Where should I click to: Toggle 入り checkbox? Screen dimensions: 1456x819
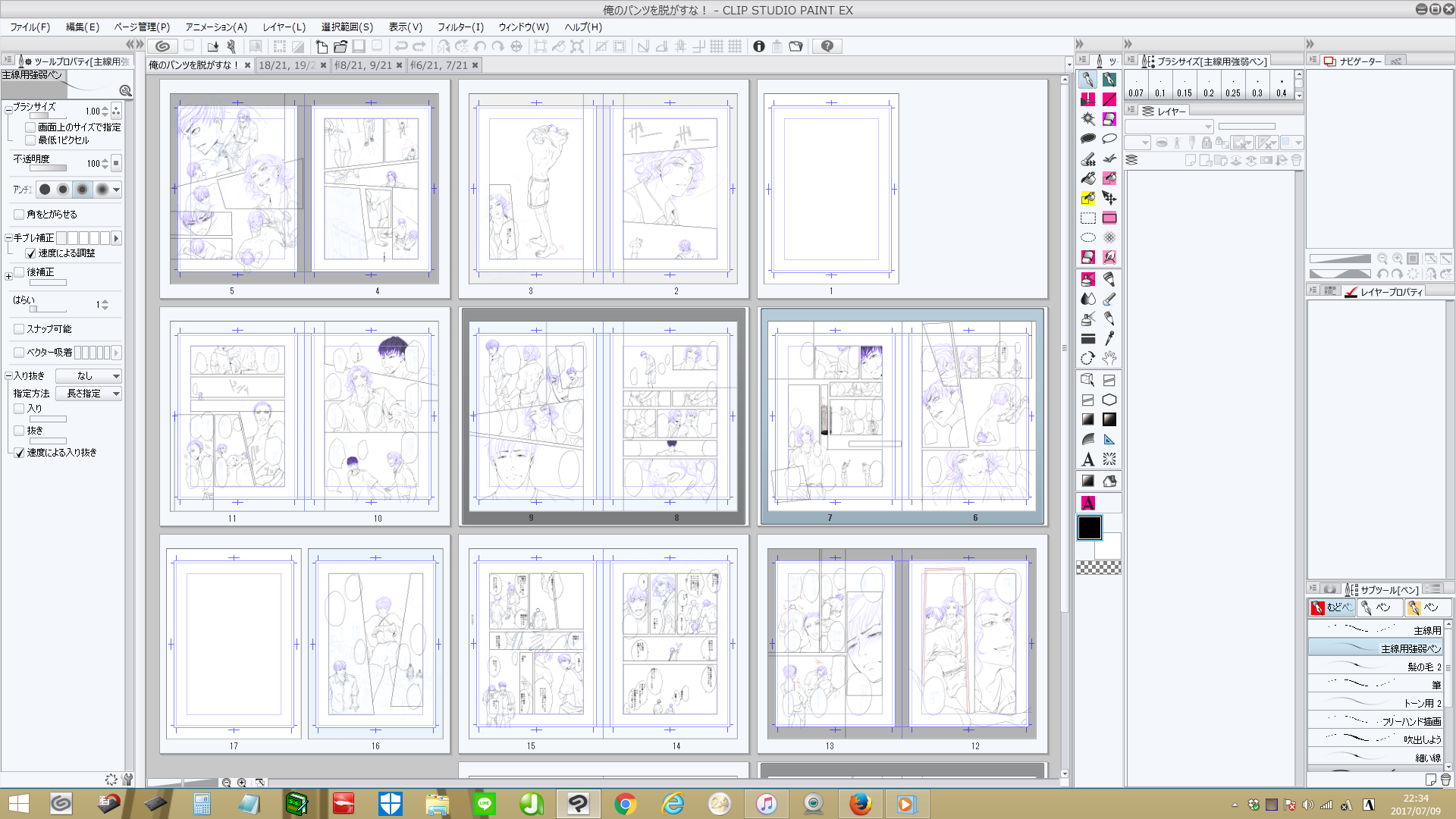click(19, 409)
